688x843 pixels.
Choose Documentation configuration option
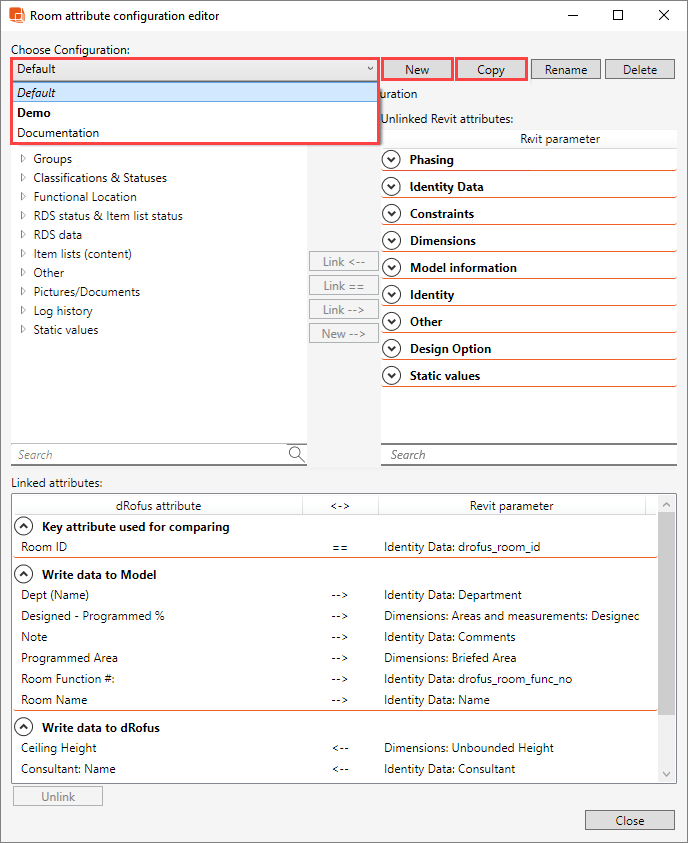click(x=58, y=133)
